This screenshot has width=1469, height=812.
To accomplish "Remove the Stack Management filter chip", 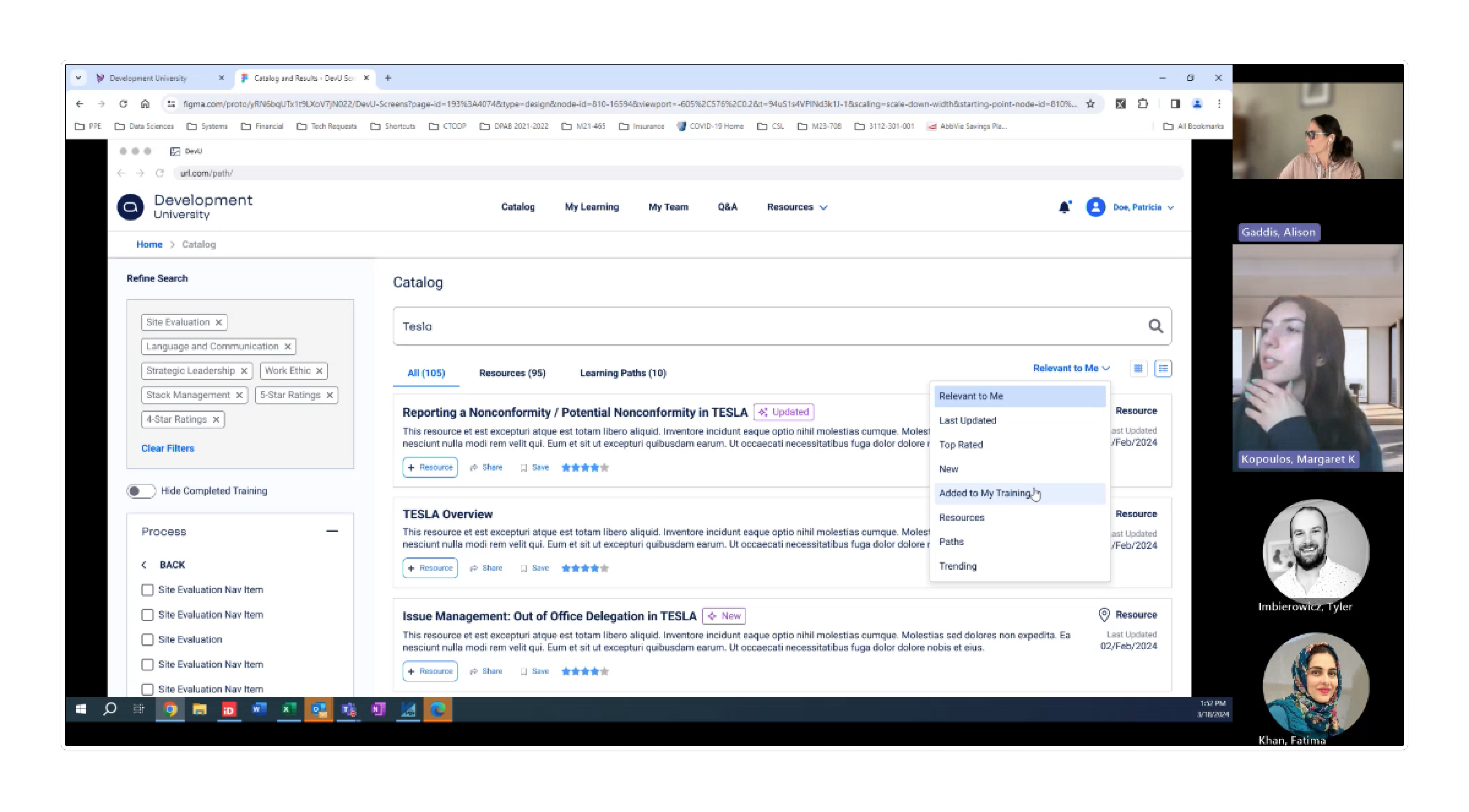I will pyautogui.click(x=239, y=395).
